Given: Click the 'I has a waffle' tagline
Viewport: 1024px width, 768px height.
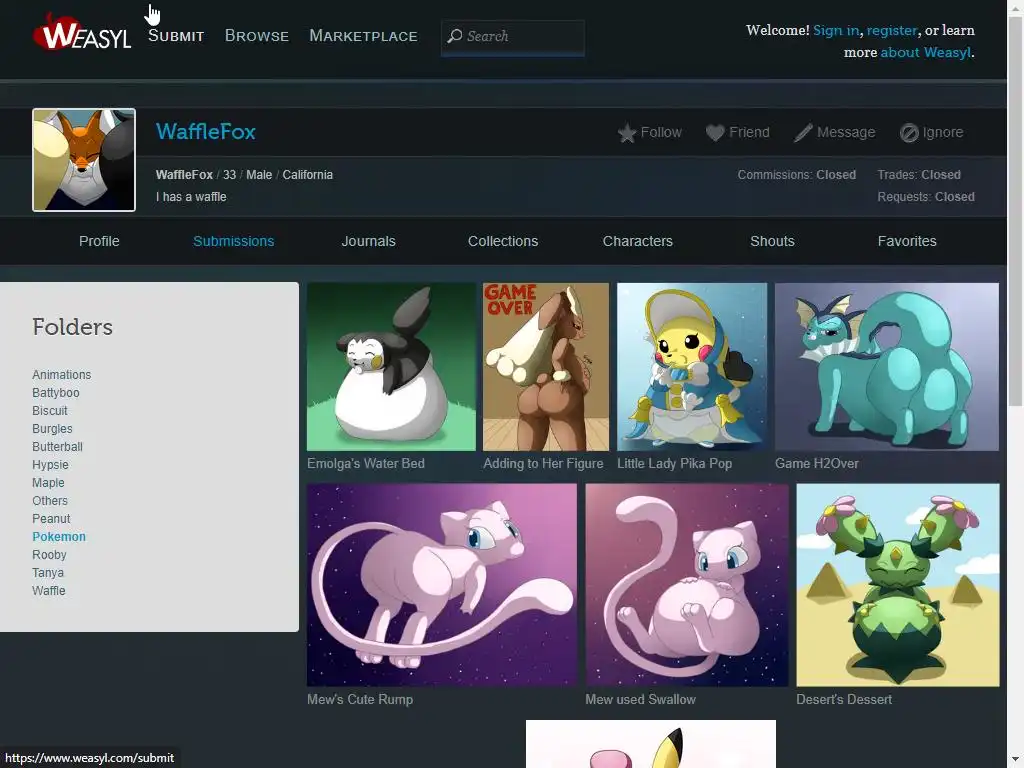Looking at the screenshot, I should tap(191, 197).
